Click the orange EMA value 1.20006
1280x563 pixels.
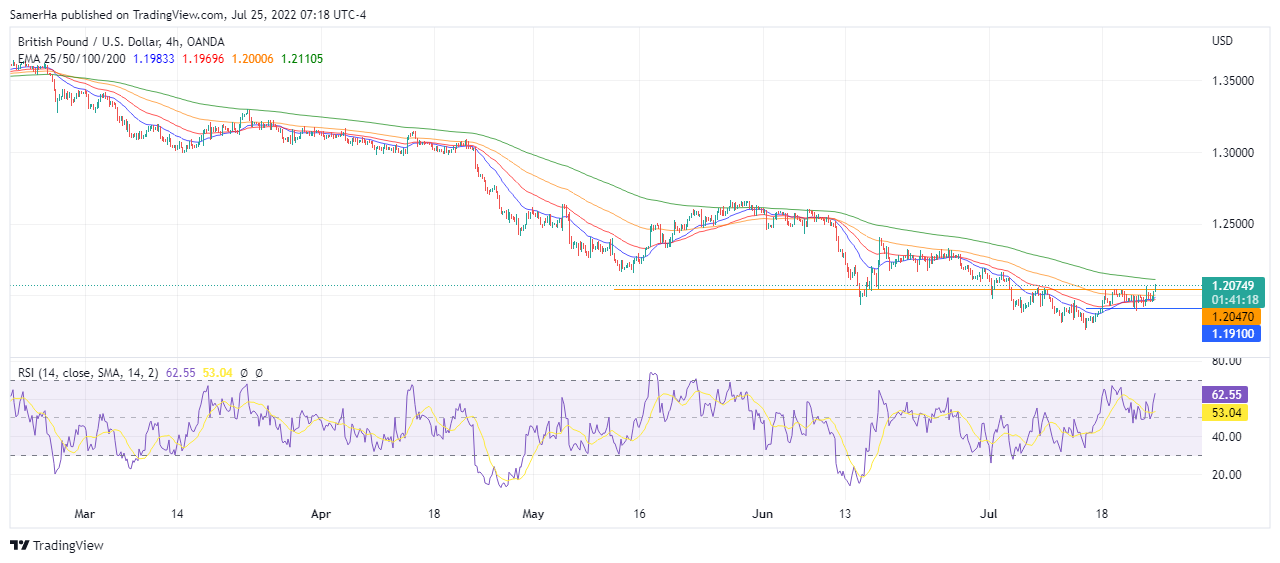coord(252,59)
